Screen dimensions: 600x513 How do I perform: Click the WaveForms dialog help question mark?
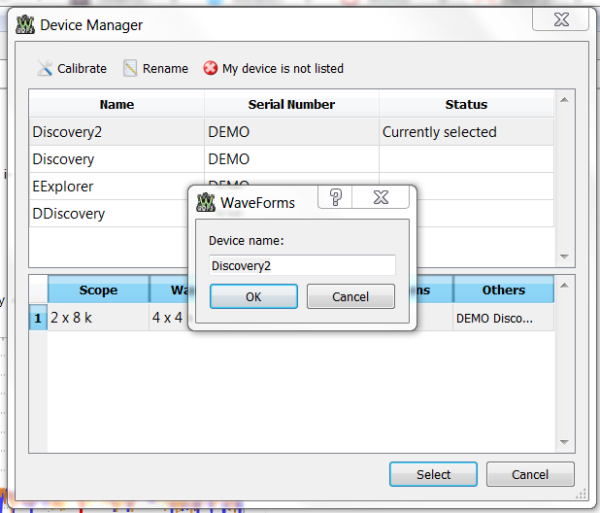pyautogui.click(x=335, y=197)
